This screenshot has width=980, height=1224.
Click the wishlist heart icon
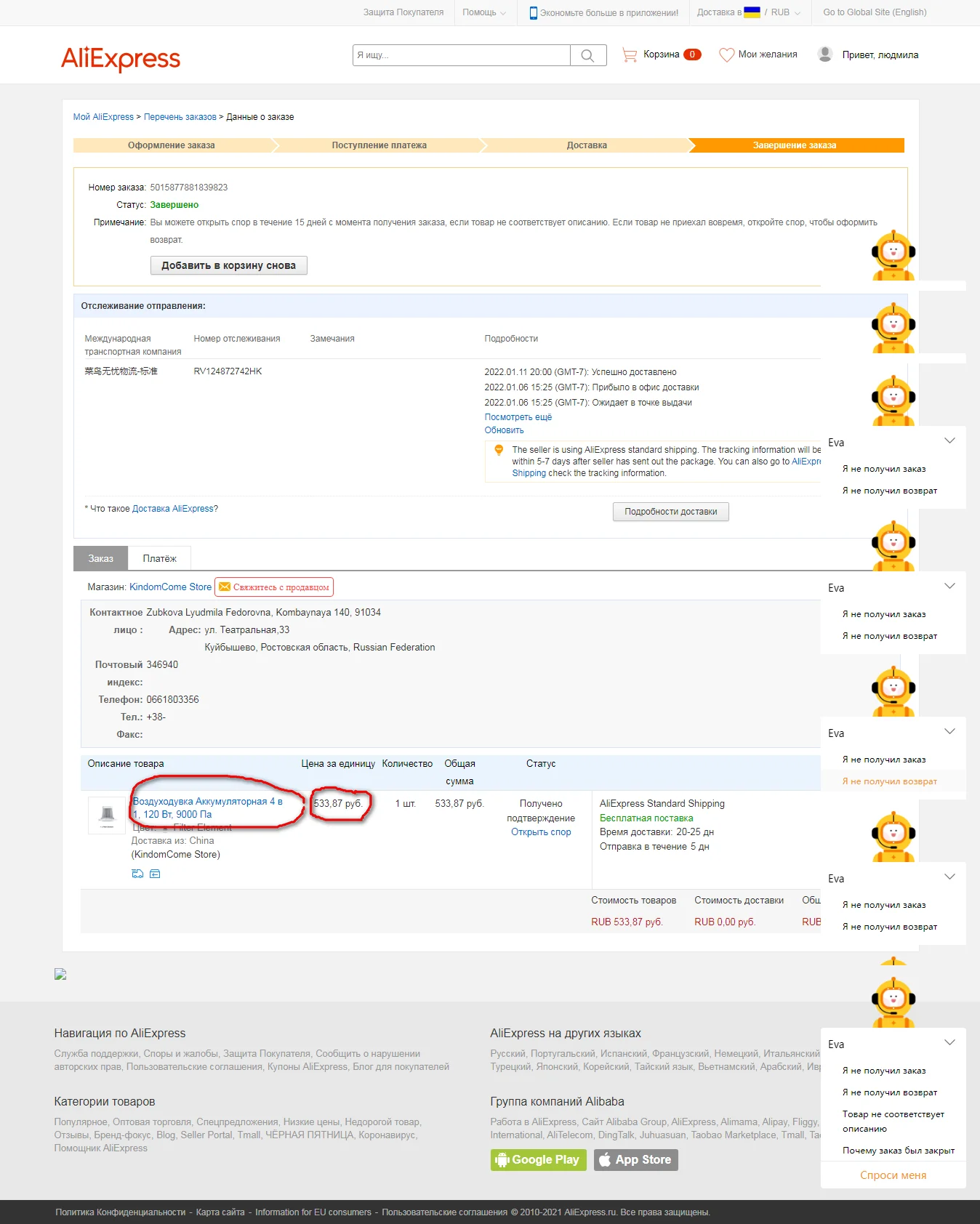point(726,55)
